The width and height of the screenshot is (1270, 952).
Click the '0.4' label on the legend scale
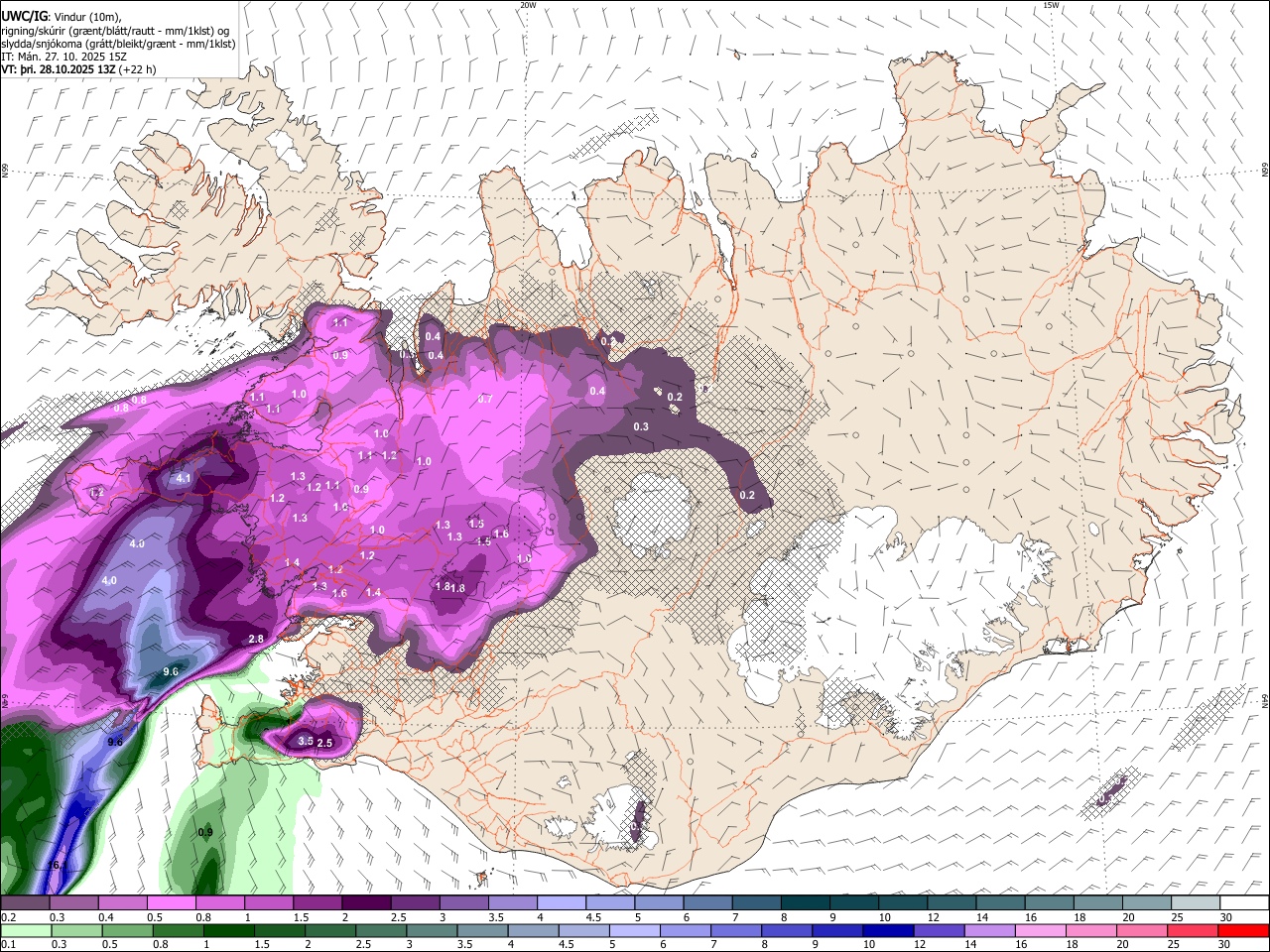point(106,917)
